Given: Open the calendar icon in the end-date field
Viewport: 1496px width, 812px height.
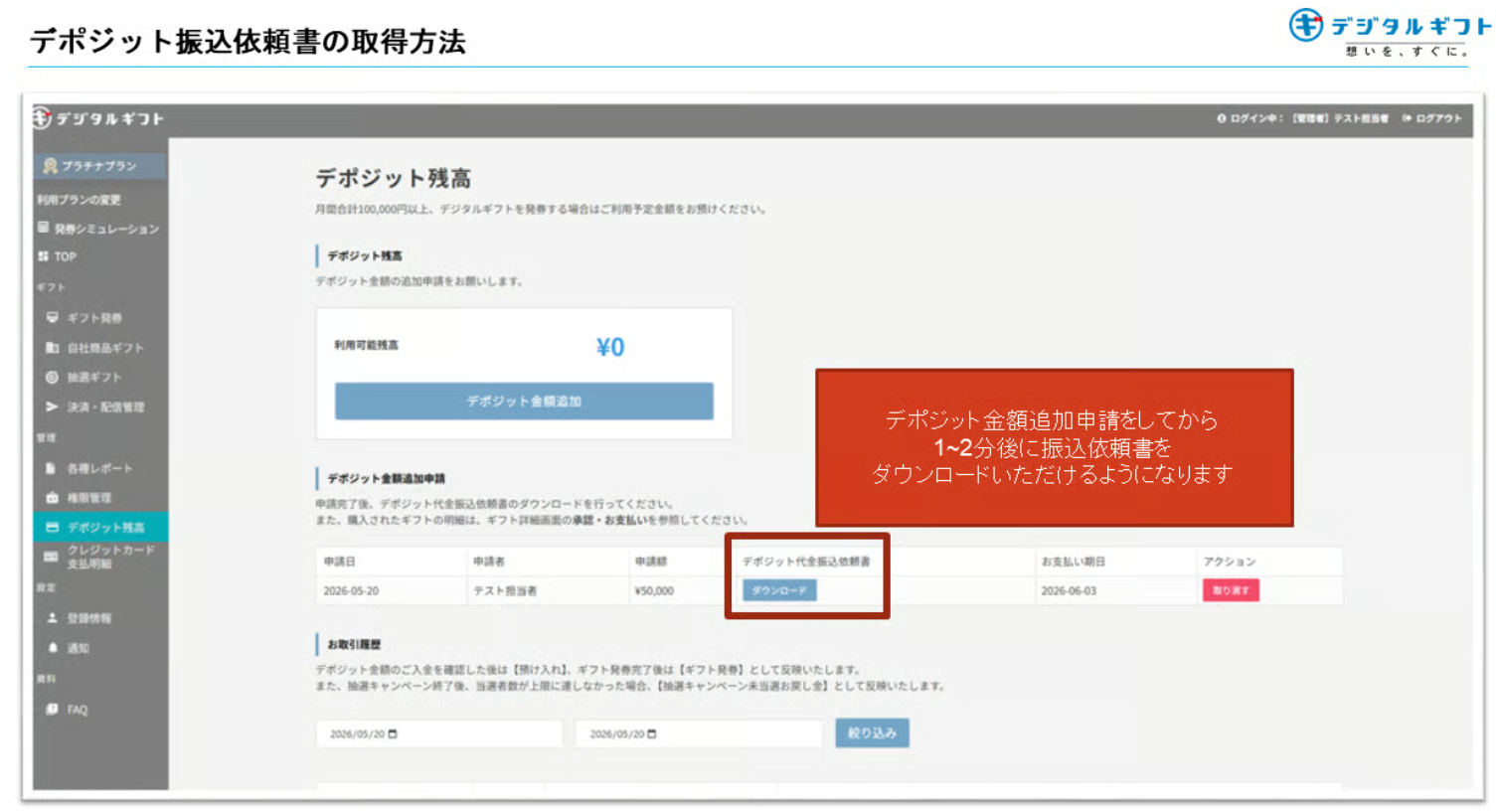Looking at the screenshot, I should tap(651, 734).
